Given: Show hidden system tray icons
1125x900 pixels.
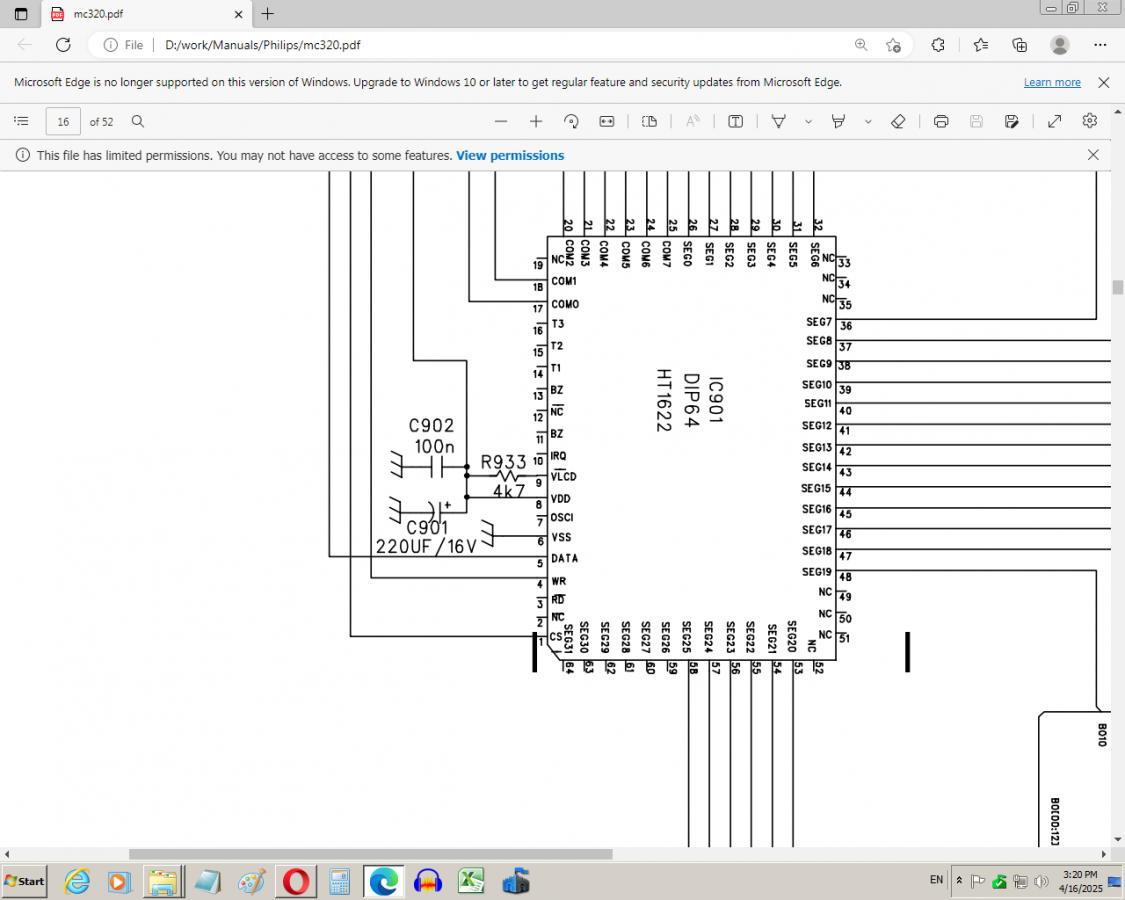Looking at the screenshot, I should [959, 881].
